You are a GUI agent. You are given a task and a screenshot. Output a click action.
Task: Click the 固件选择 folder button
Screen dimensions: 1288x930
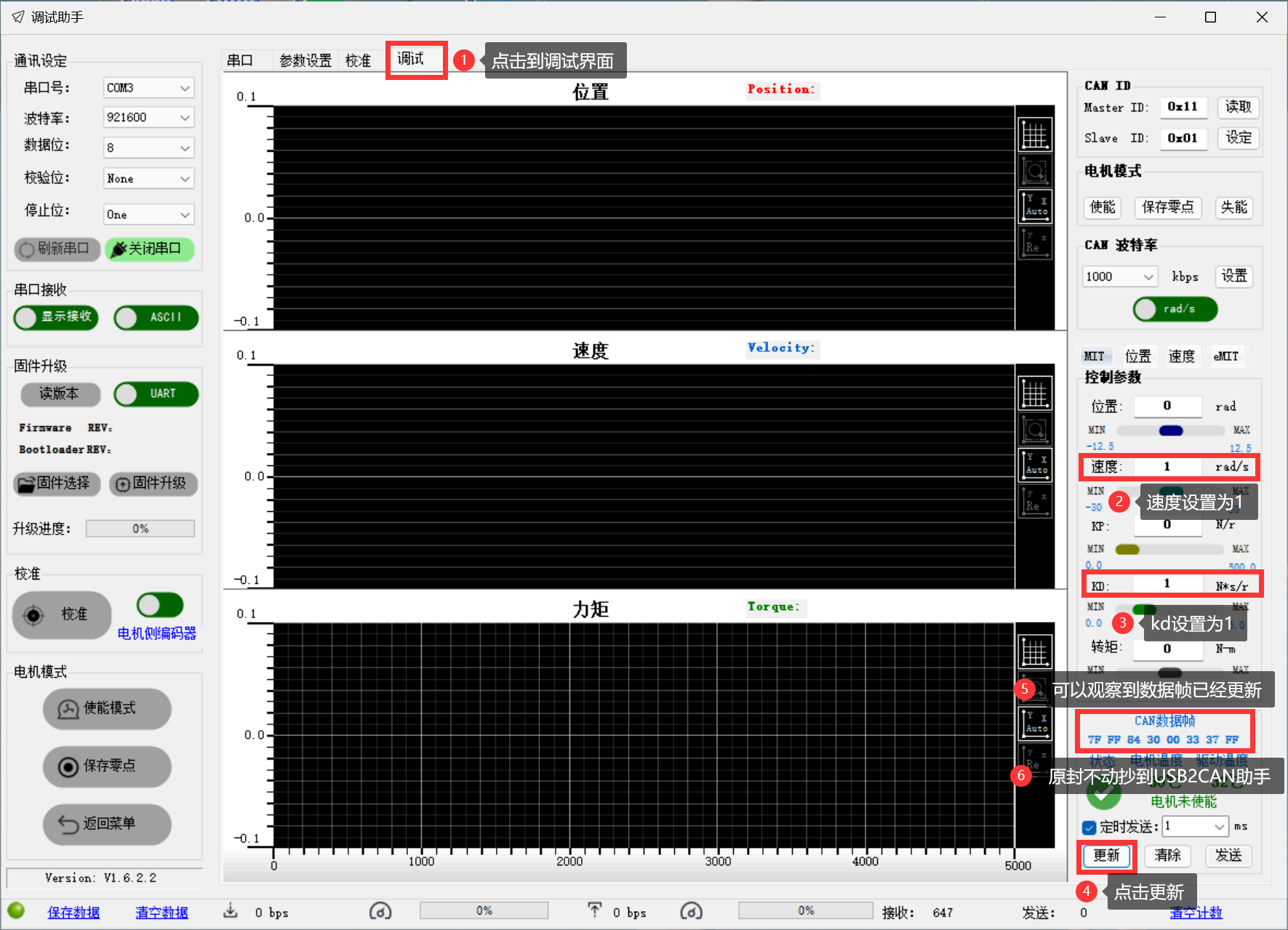coord(56,484)
